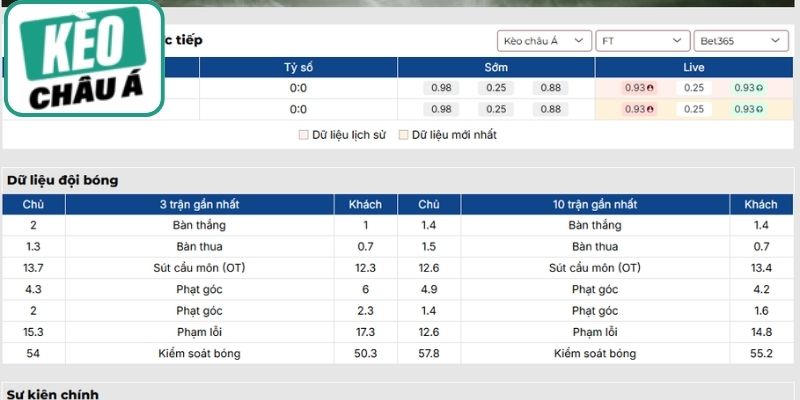Click Bàn thua in 3 trận table
800x400 pixels.
pos(199,246)
